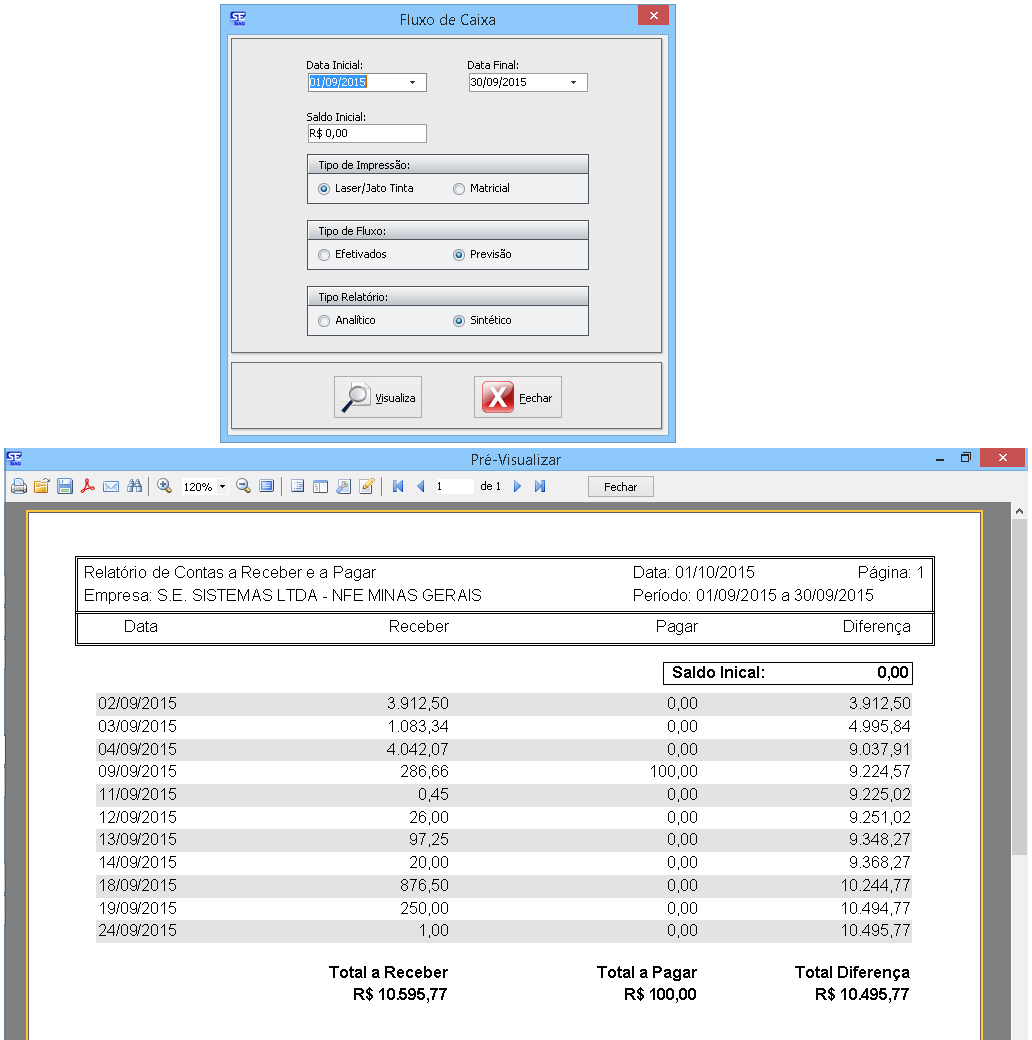Click the Visualiza button

point(378,397)
